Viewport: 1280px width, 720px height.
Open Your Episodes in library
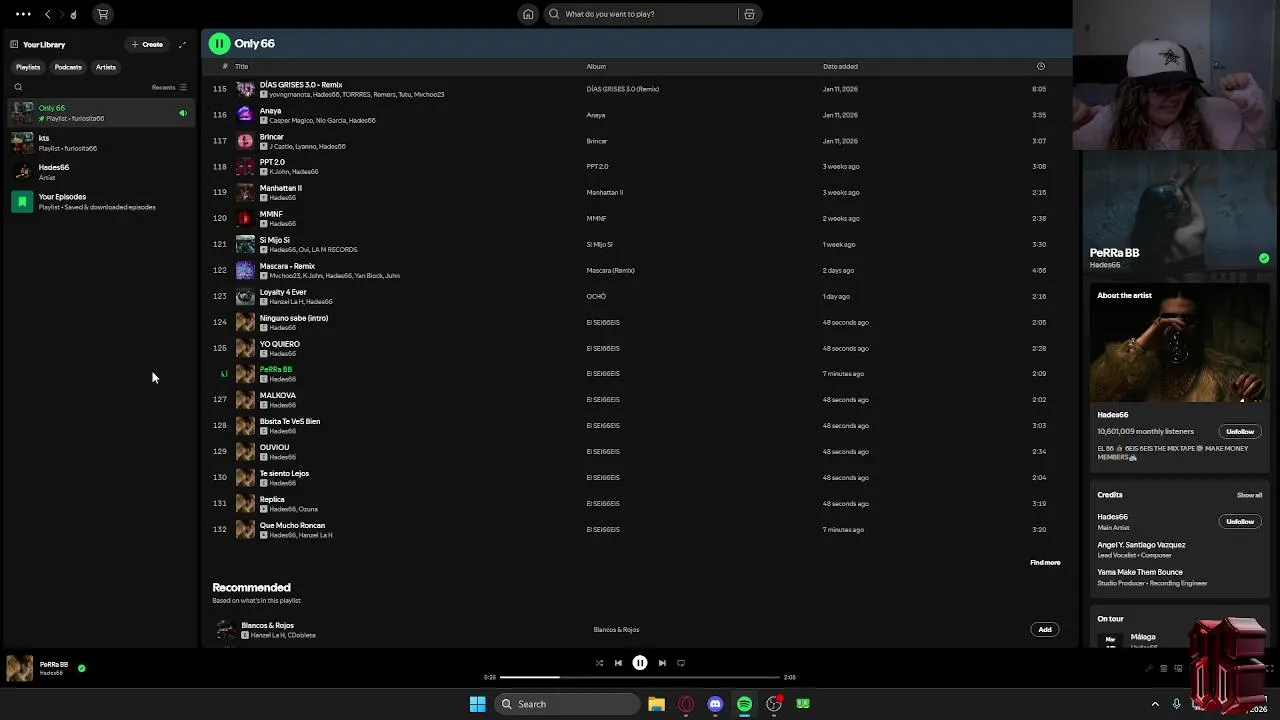pos(100,202)
